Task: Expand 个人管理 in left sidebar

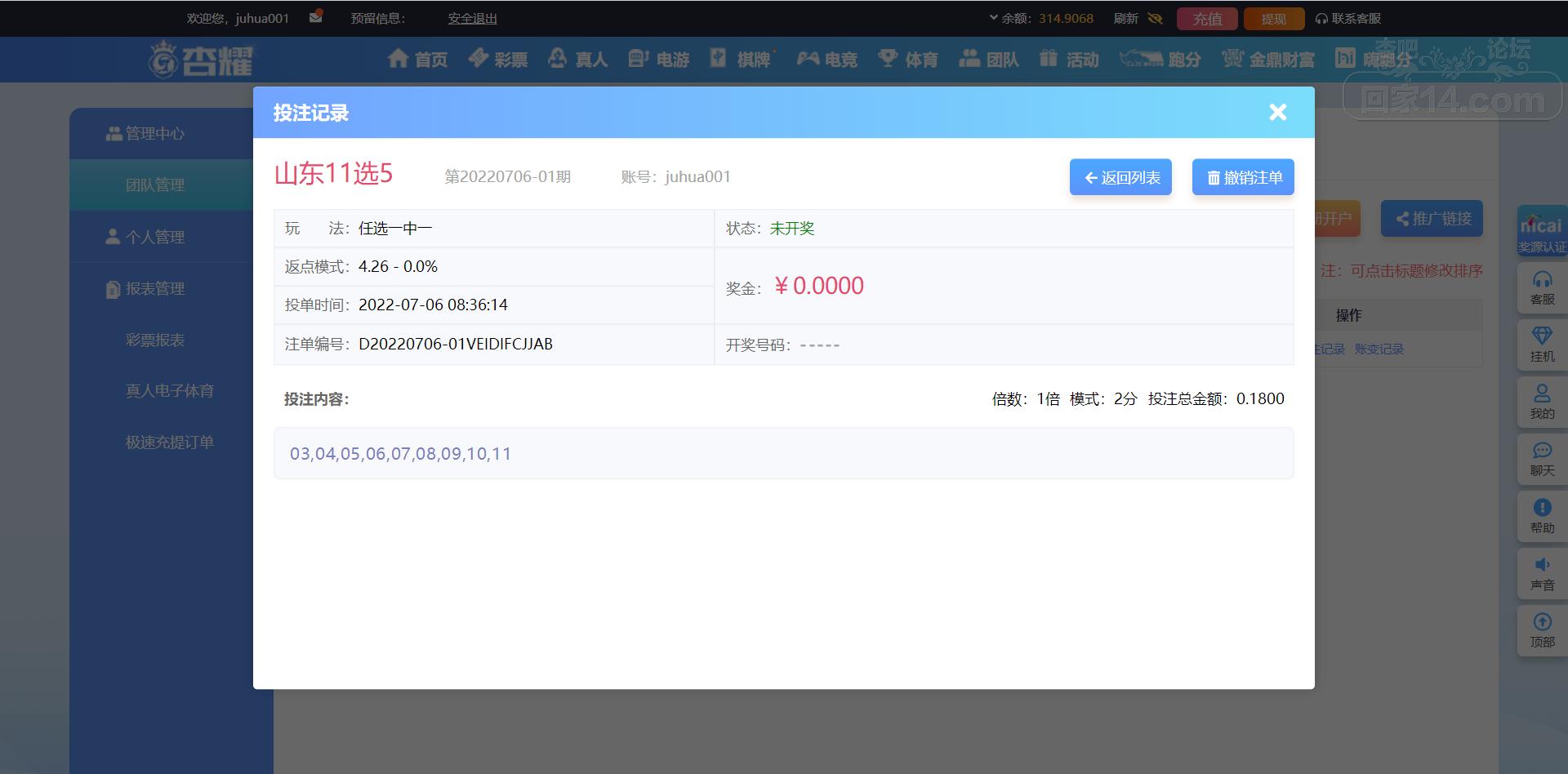Action: click(154, 237)
